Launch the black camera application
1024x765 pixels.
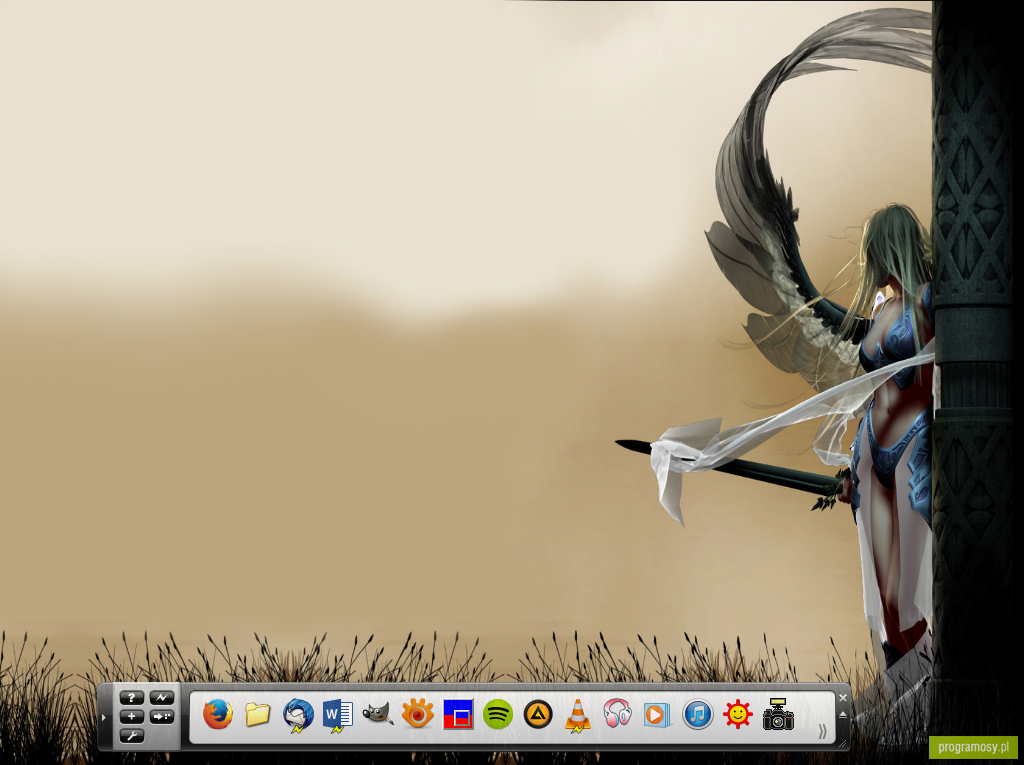[x=778, y=713]
